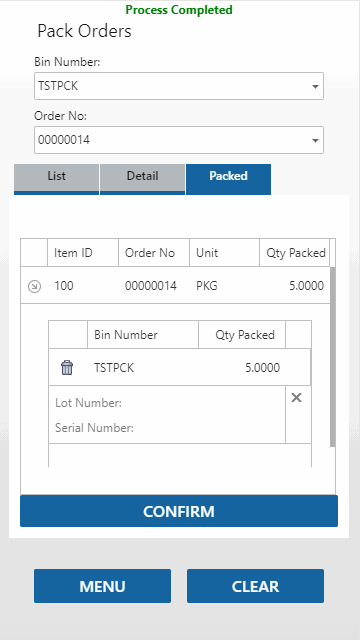Delete the TSTPCK packed row with trash icon
The height and width of the screenshot is (640, 360).
(67, 368)
